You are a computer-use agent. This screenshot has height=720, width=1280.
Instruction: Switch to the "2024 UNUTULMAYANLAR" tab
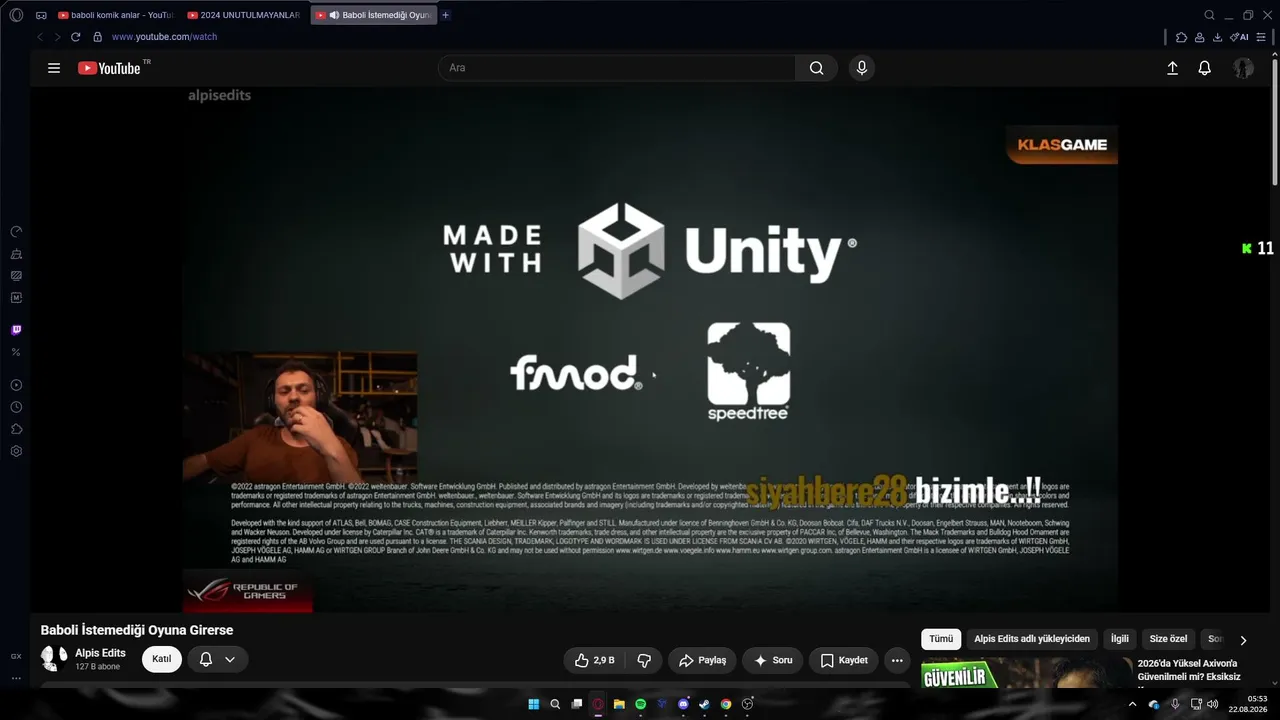pos(243,15)
